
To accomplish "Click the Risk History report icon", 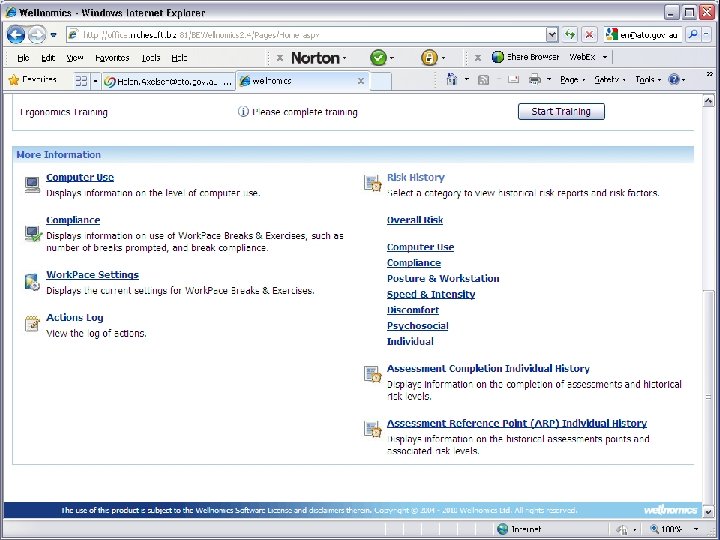I will click(372, 183).
